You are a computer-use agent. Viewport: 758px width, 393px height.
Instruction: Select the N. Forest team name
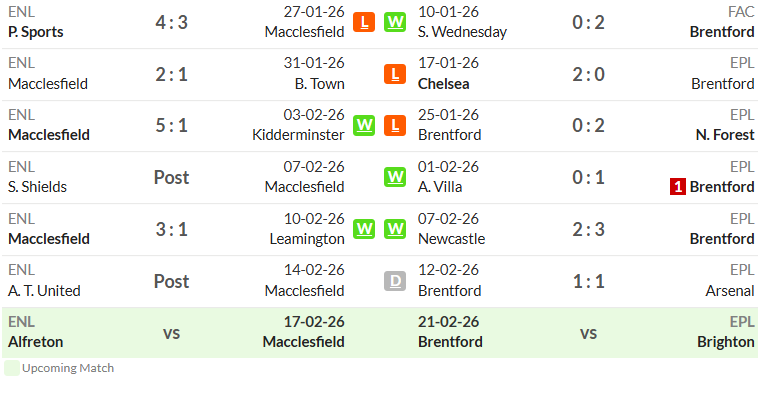pyautogui.click(x=725, y=135)
